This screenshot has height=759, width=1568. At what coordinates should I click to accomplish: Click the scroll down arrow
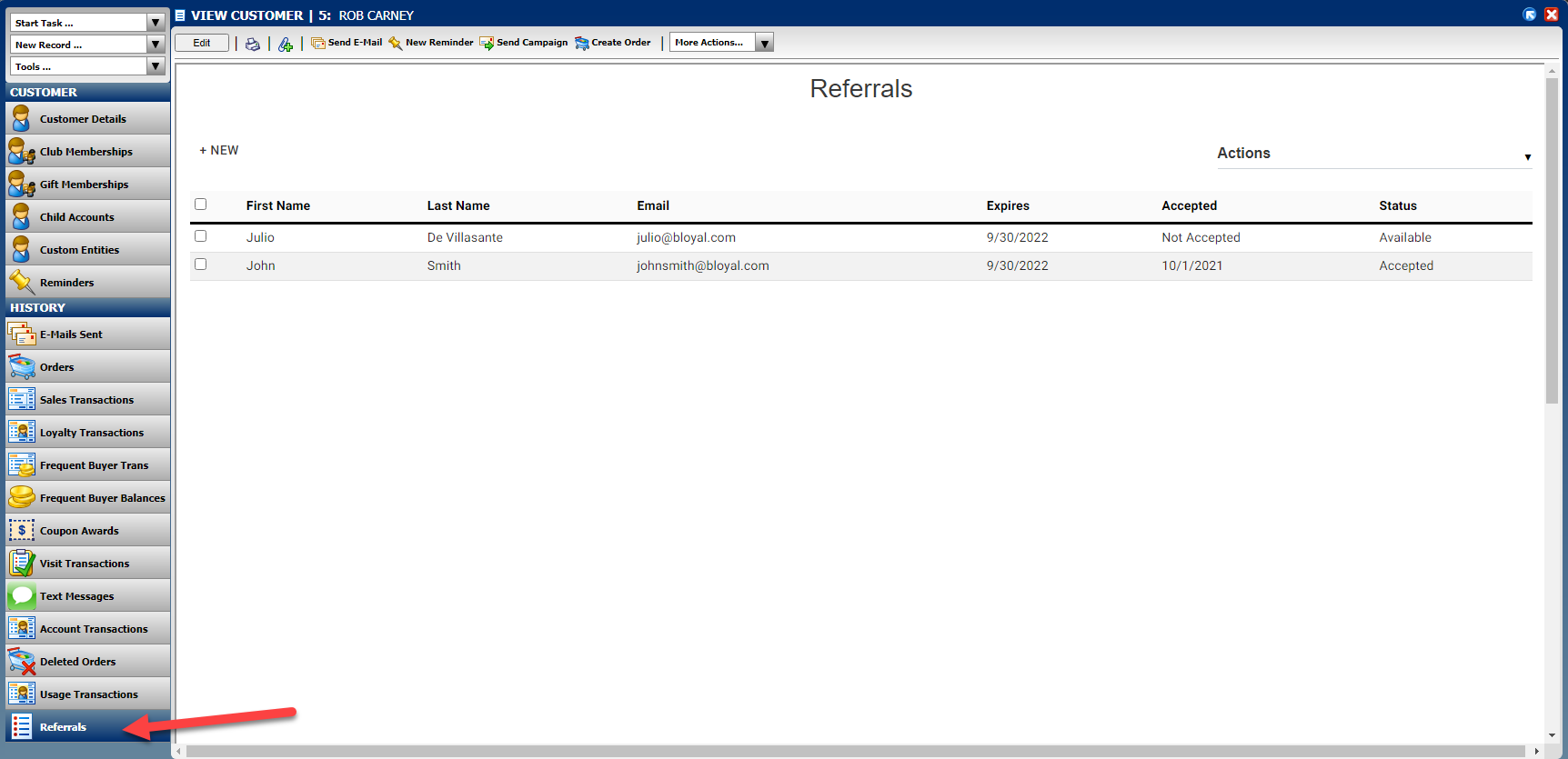click(x=1552, y=735)
